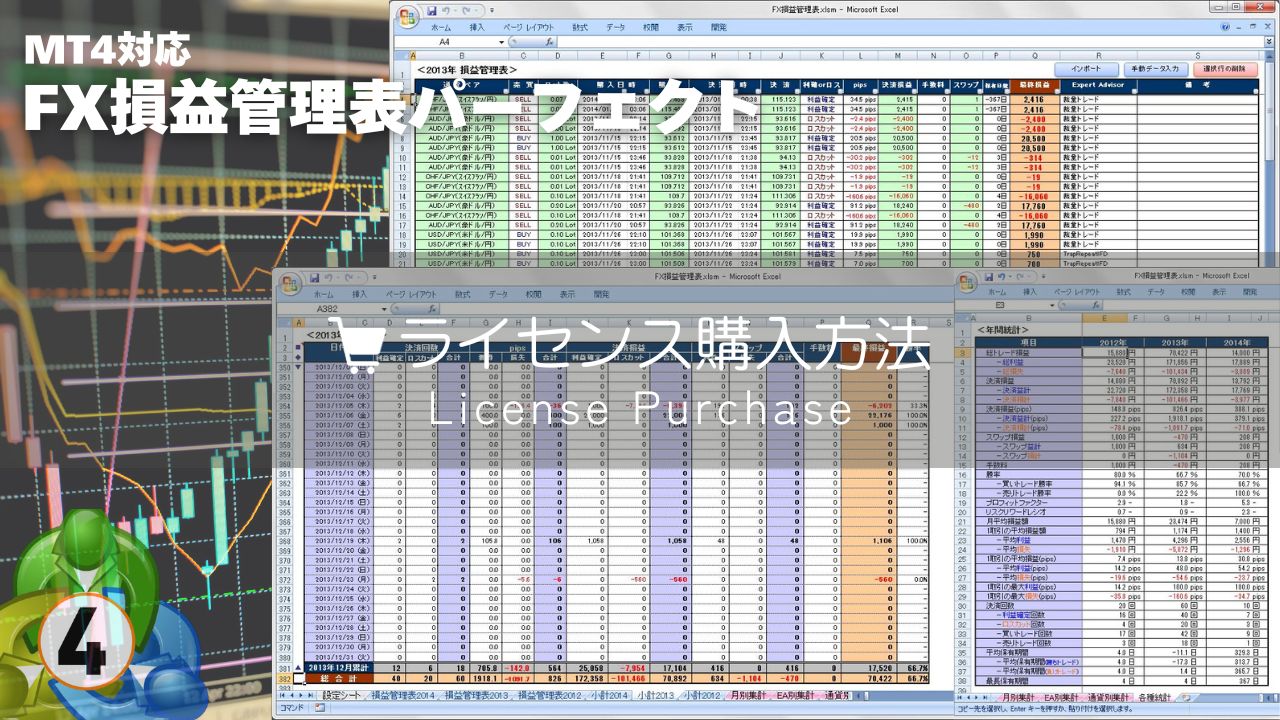Click Save icon in lower-left Excel window
Viewport: 1280px width, 720px height.
click(315, 276)
